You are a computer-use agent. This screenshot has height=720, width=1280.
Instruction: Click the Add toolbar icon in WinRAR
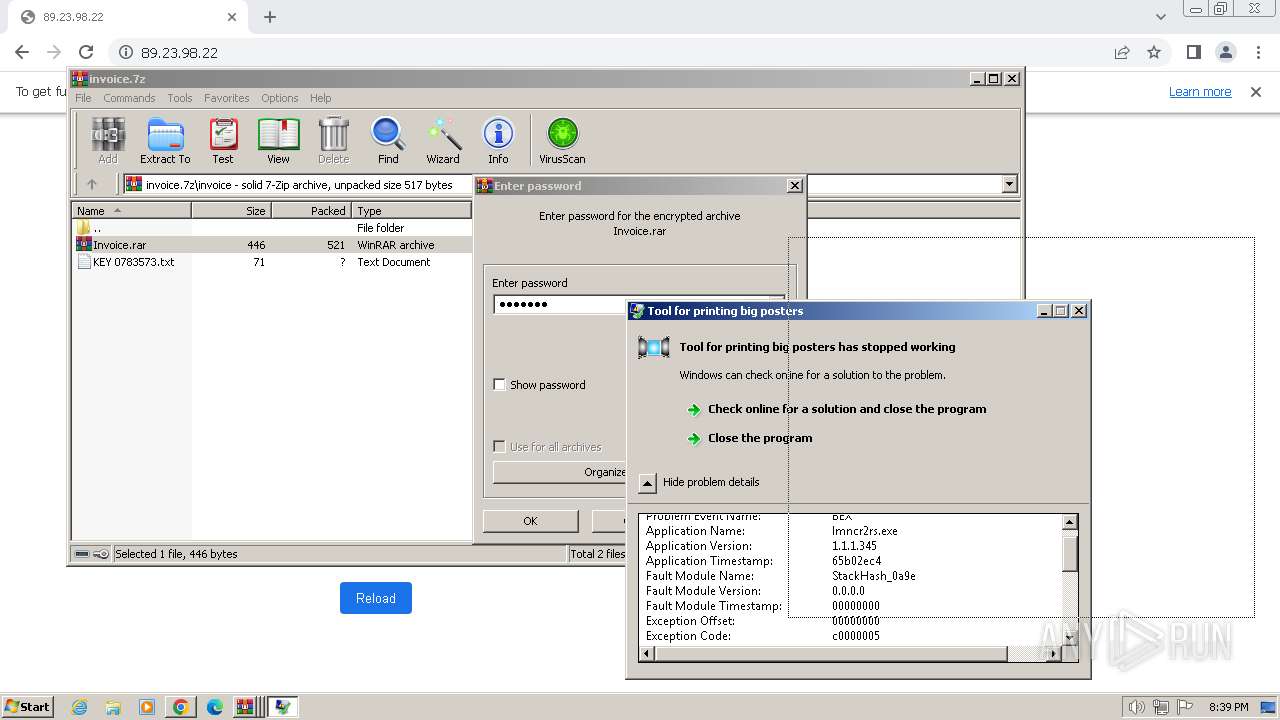pyautogui.click(x=108, y=140)
